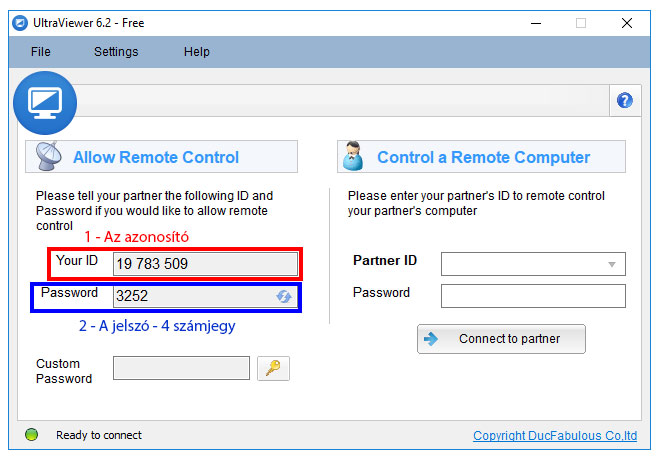Click into the Partner ID combo box
Image resolution: width=668 pixels, height=460 pixels.
[520, 264]
